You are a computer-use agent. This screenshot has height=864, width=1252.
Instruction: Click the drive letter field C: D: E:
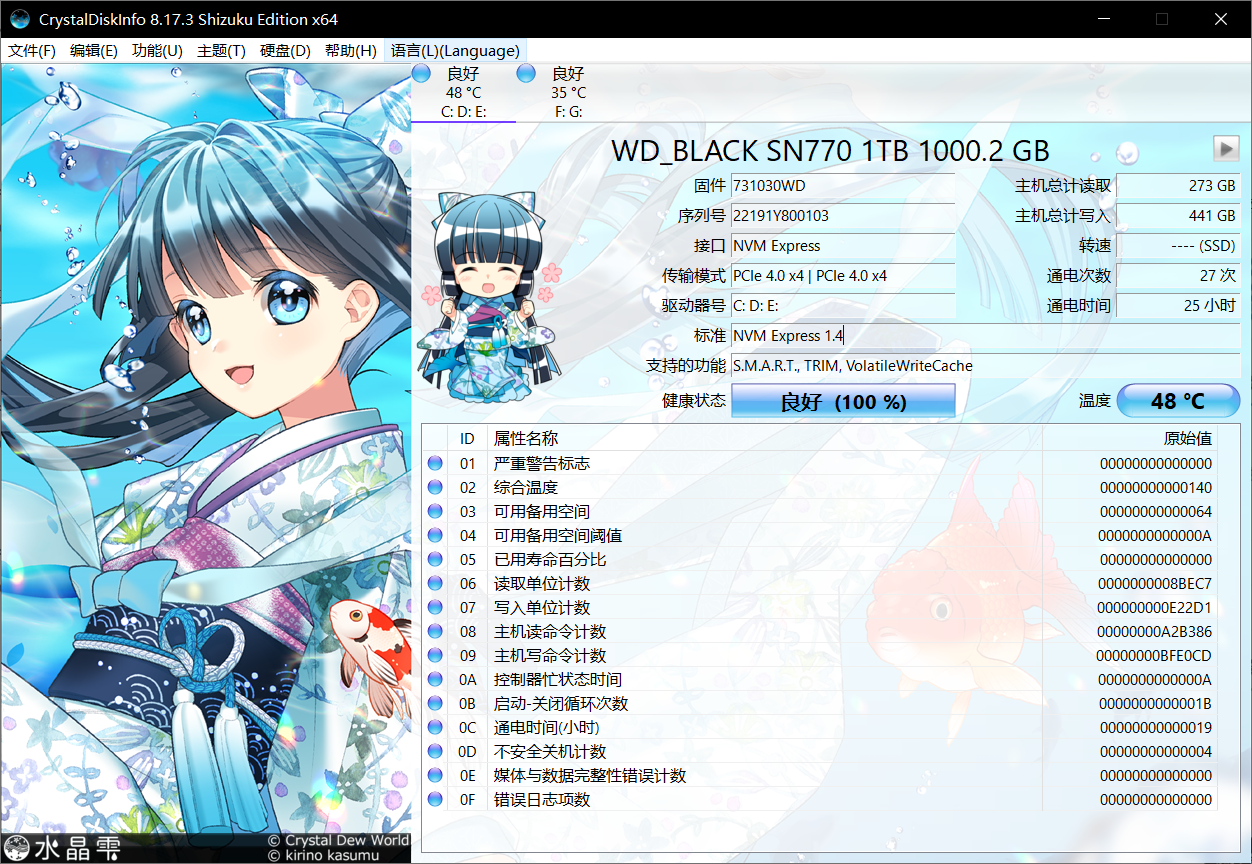pyautogui.click(x=843, y=306)
